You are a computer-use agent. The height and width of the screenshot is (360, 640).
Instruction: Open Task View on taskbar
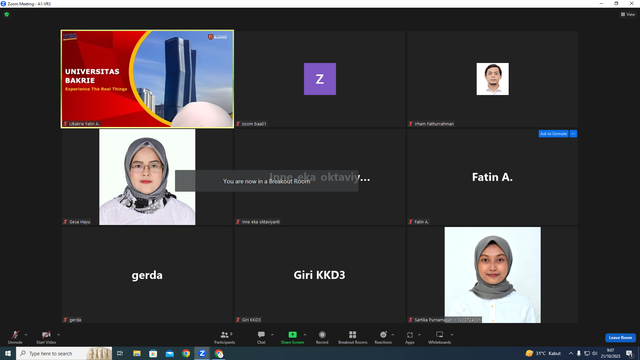(x=120, y=353)
